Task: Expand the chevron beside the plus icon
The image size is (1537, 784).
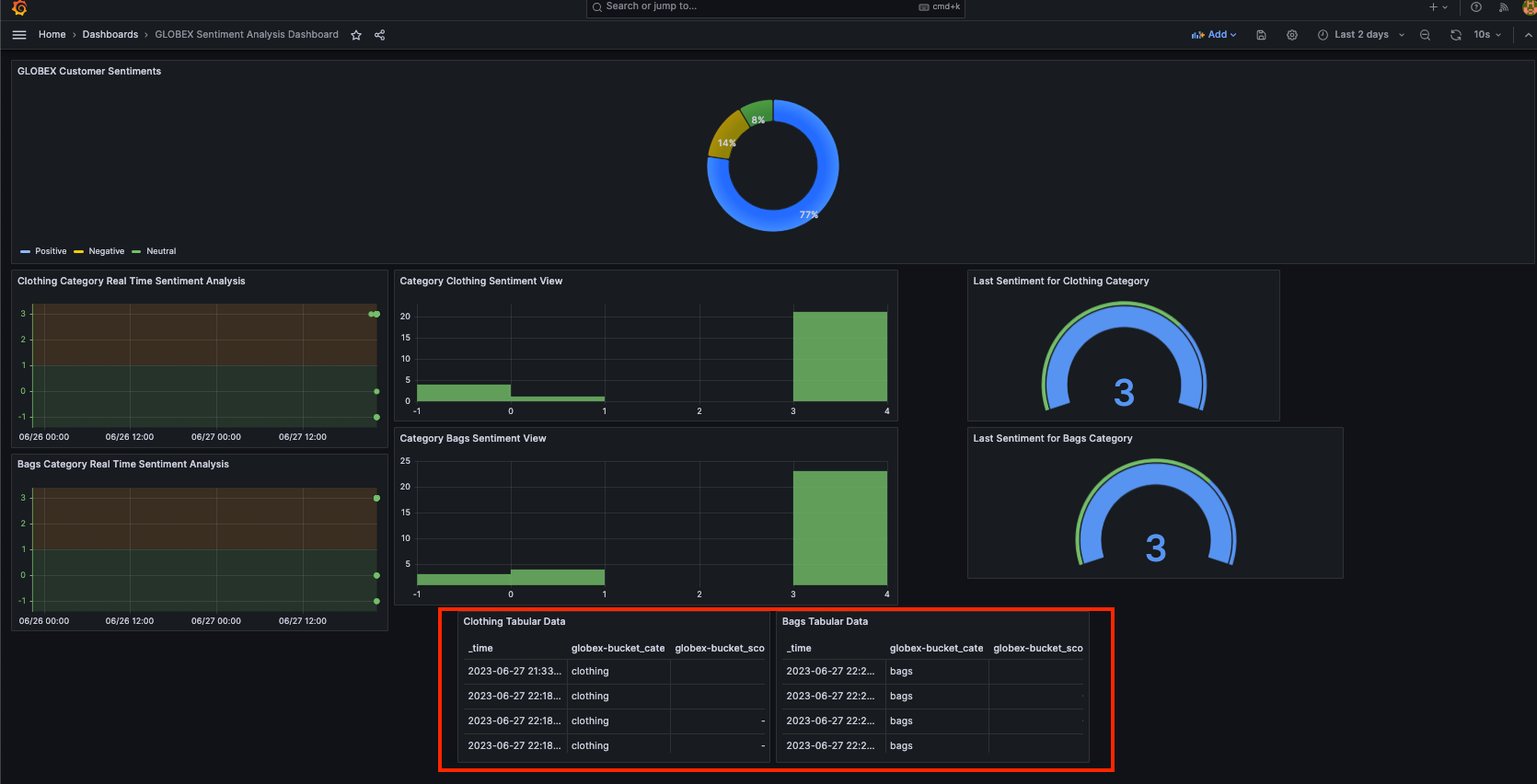Action: click(1445, 7)
